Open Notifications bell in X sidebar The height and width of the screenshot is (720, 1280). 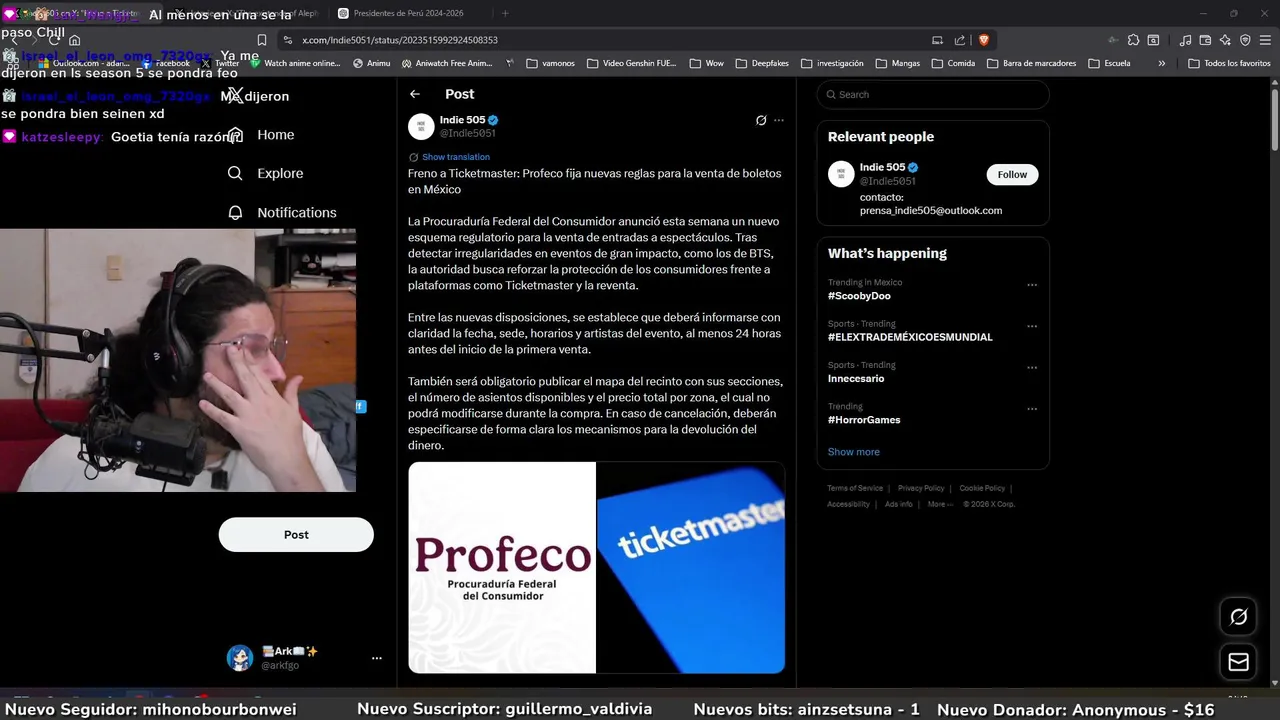235,212
